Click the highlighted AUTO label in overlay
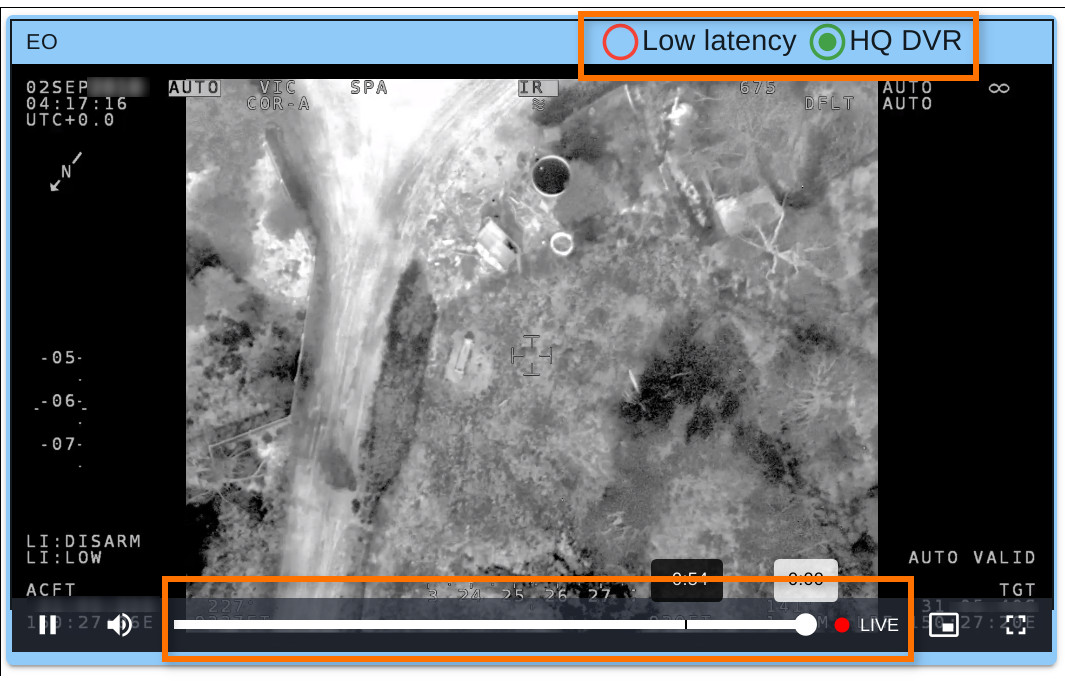1065x681 pixels. coord(194,88)
